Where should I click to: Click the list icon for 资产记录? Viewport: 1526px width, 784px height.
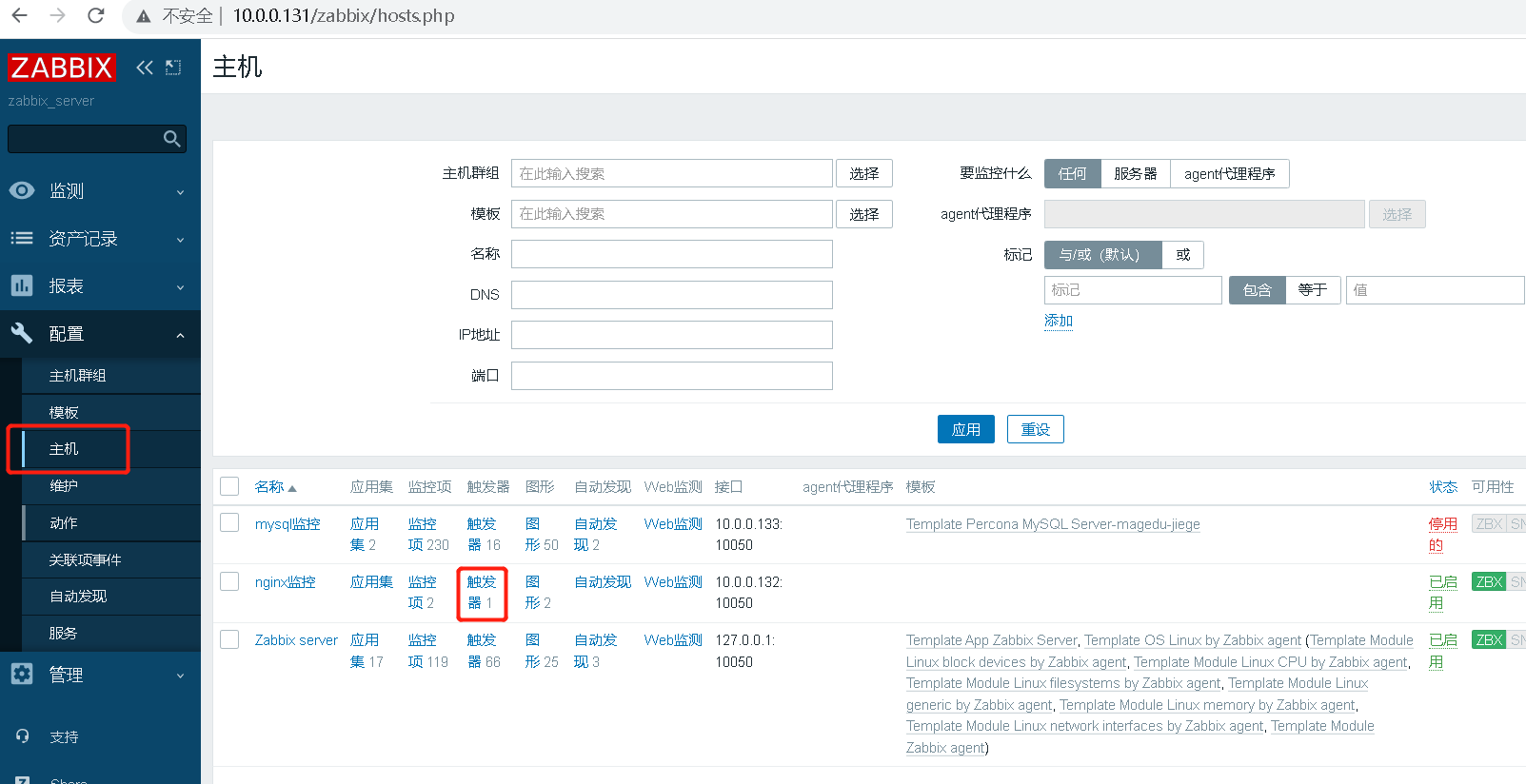(x=22, y=238)
